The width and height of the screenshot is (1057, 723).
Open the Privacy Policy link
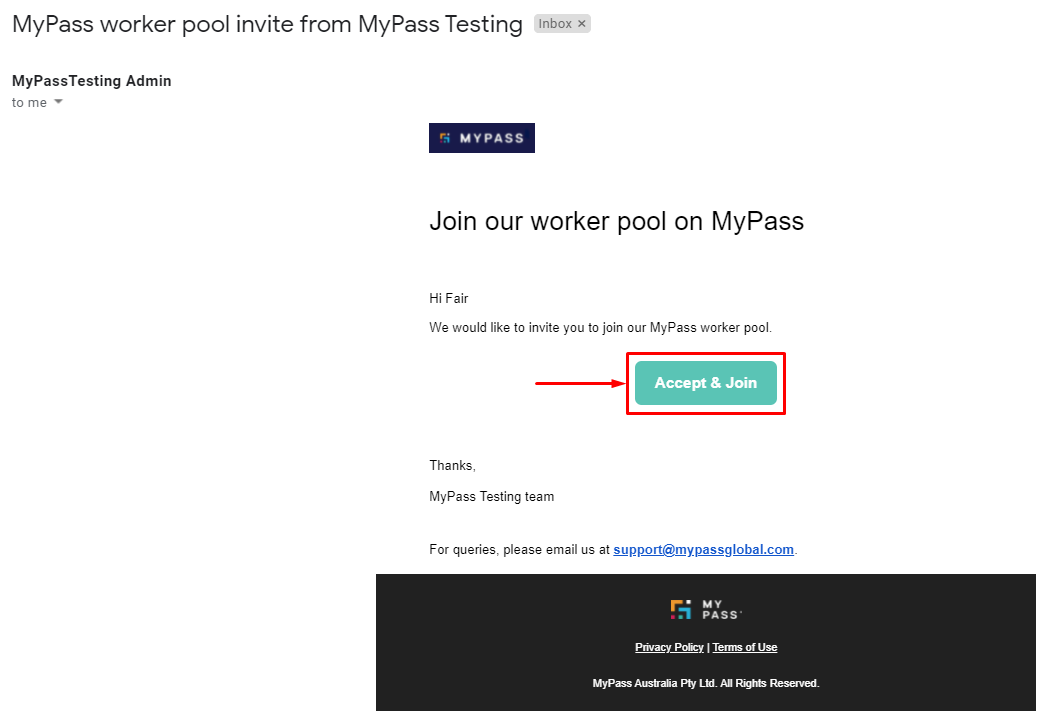[x=669, y=647]
